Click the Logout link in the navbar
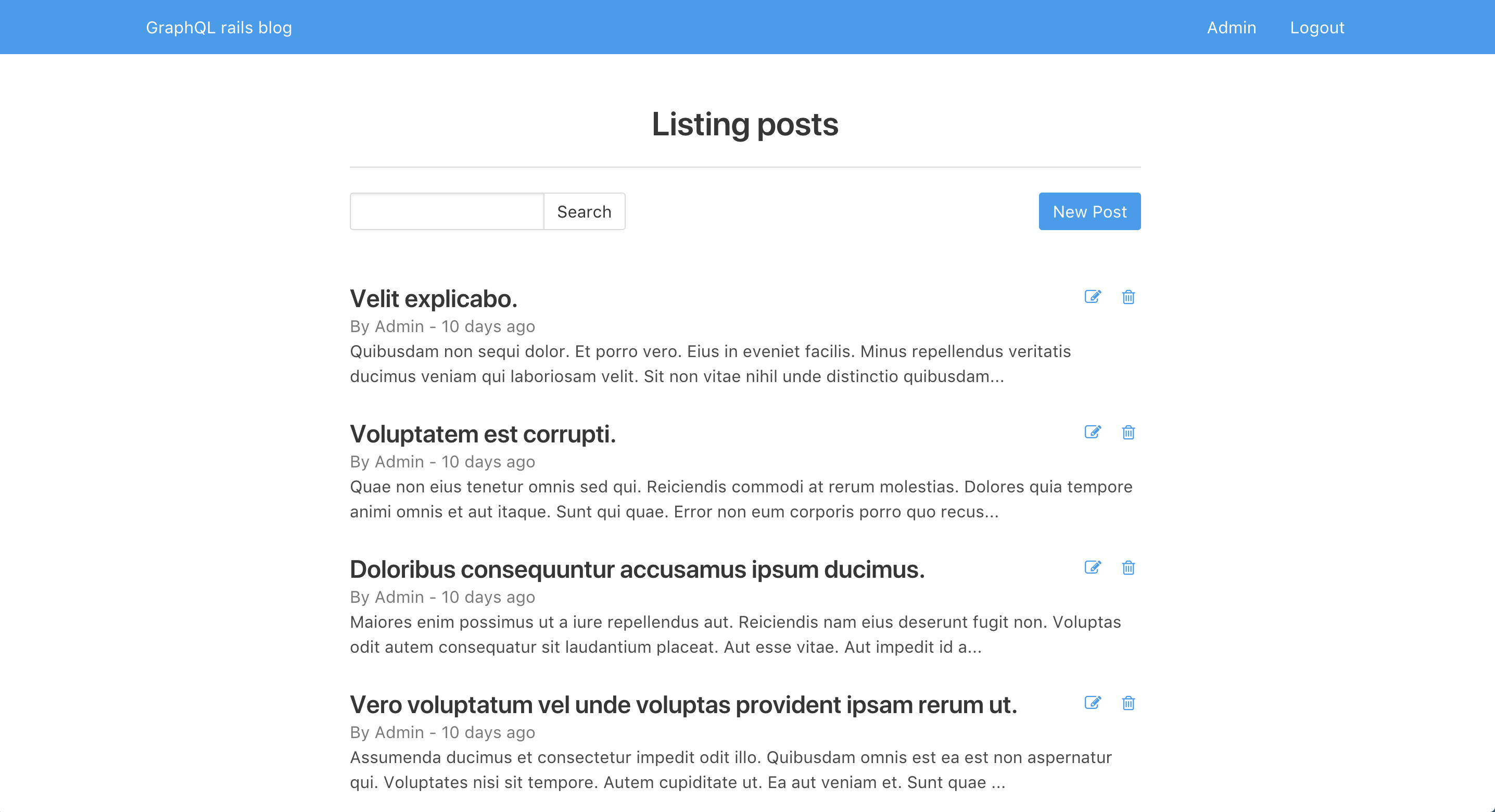 click(1316, 27)
